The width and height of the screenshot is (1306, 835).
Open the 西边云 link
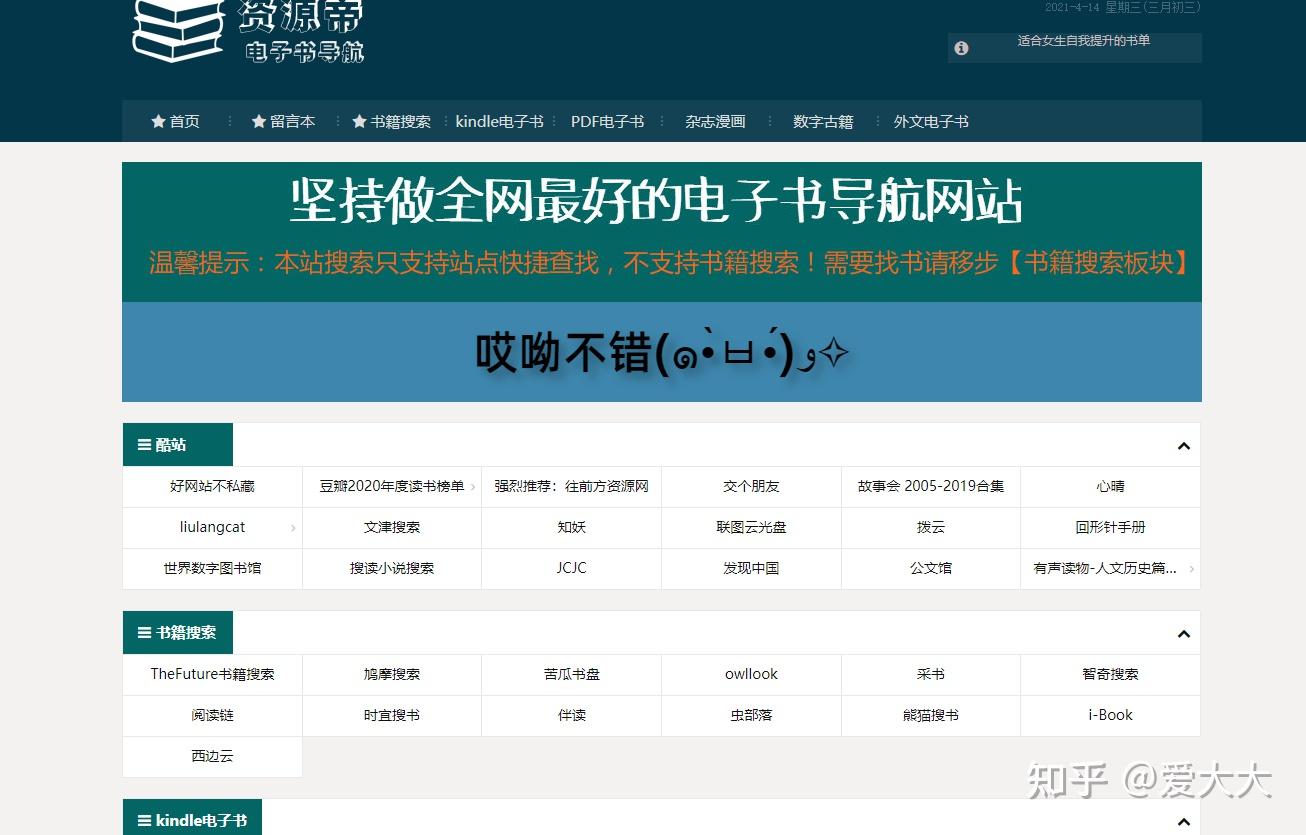pyautogui.click(x=212, y=756)
